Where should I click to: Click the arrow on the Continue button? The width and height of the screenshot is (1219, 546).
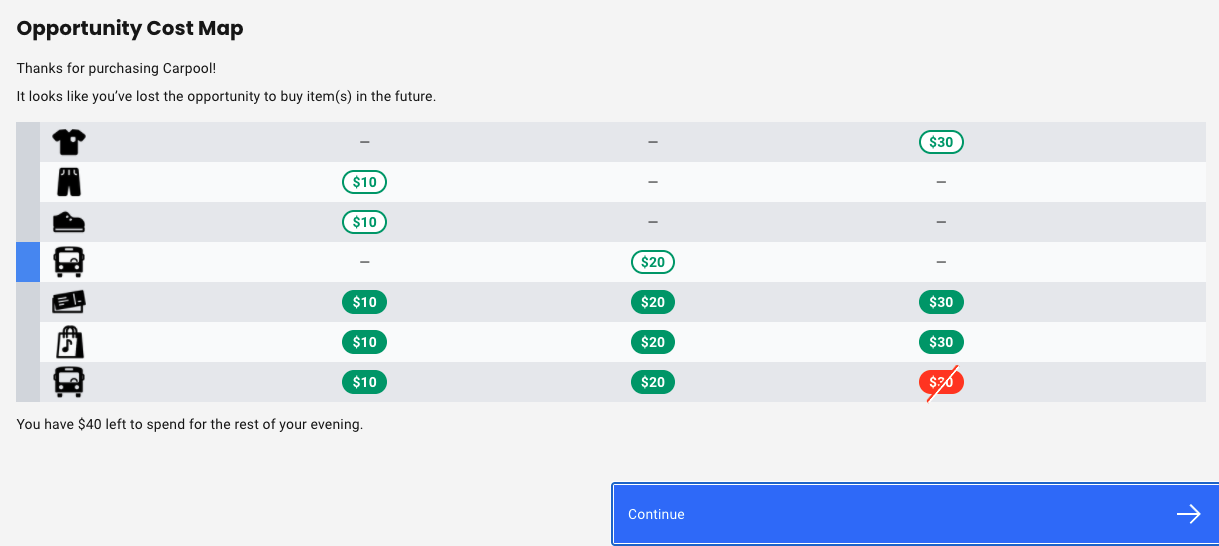coord(1188,514)
